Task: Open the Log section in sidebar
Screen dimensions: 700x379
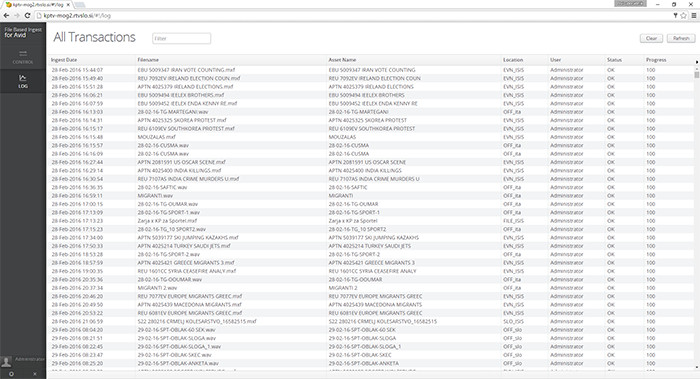Action: pos(23,81)
